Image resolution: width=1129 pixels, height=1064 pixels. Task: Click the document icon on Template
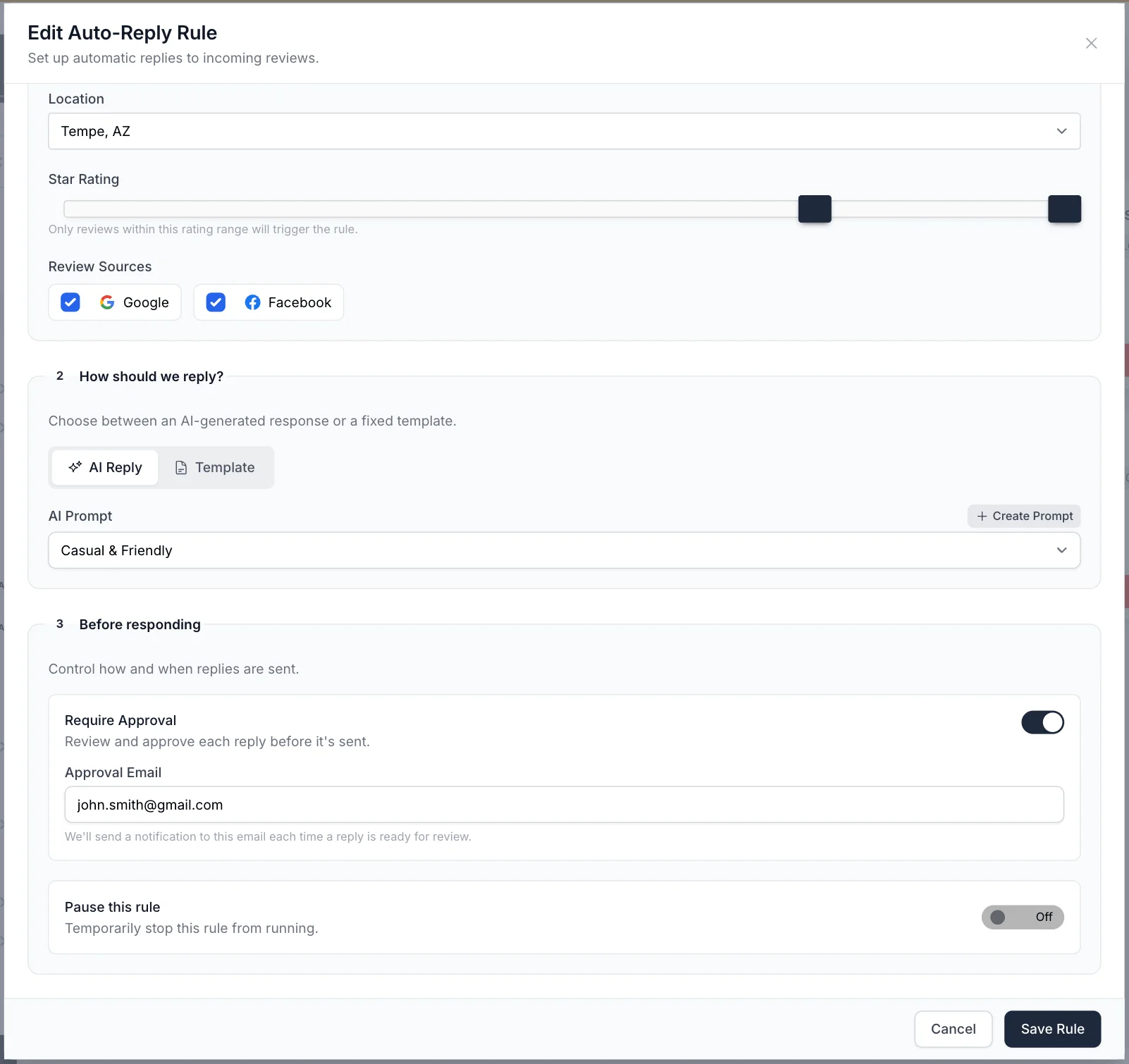181,467
